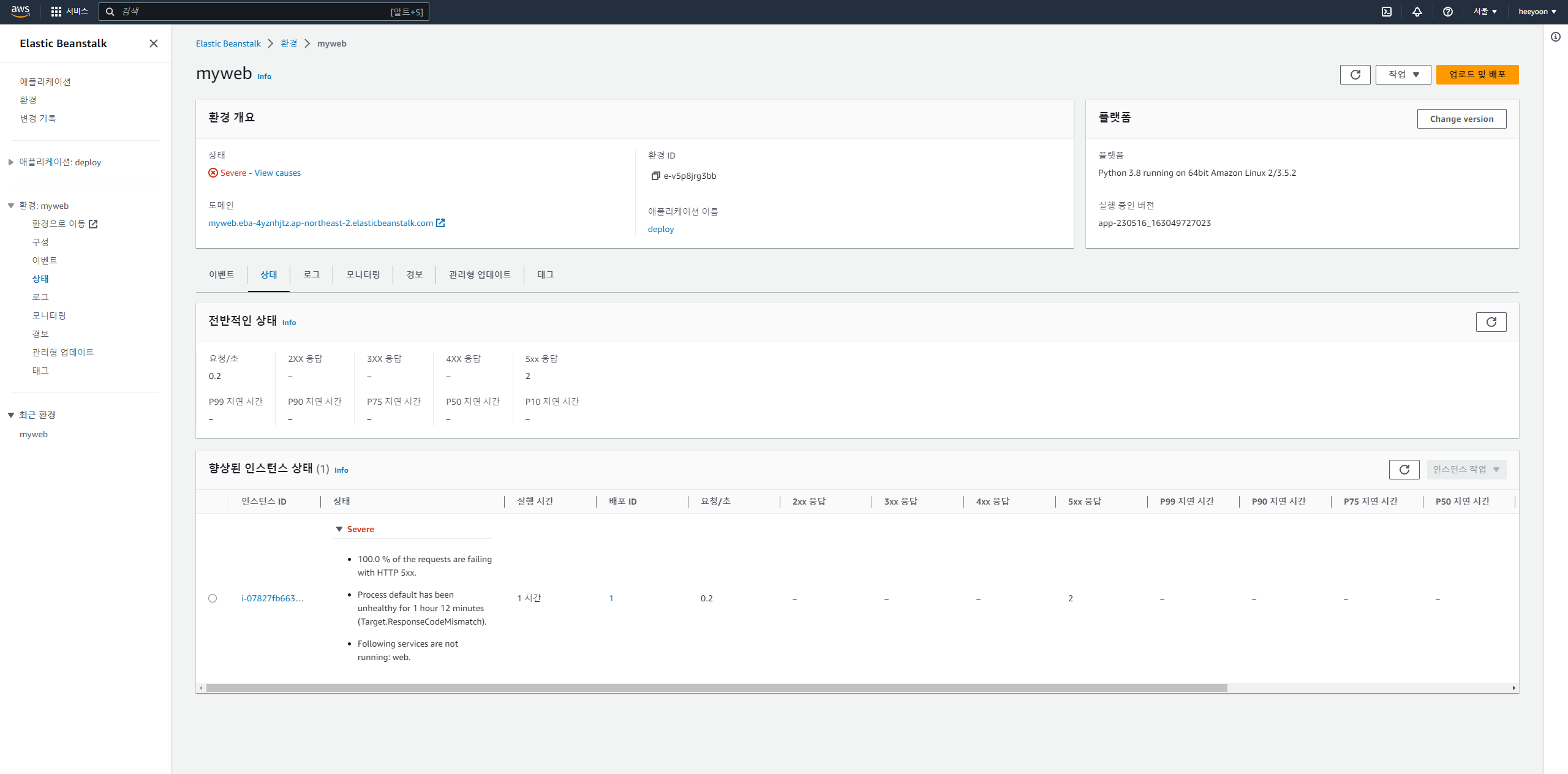Click the 실행 시간 column header

[535, 502]
